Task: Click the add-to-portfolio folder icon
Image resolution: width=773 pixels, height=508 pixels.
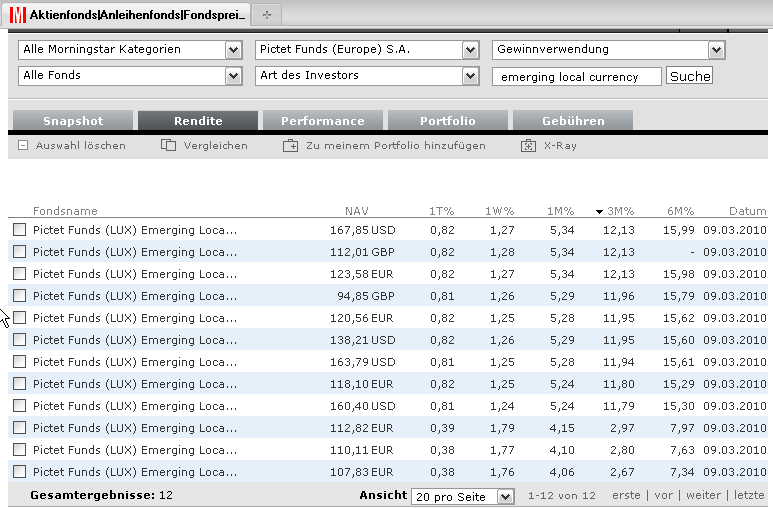Action: [290, 145]
